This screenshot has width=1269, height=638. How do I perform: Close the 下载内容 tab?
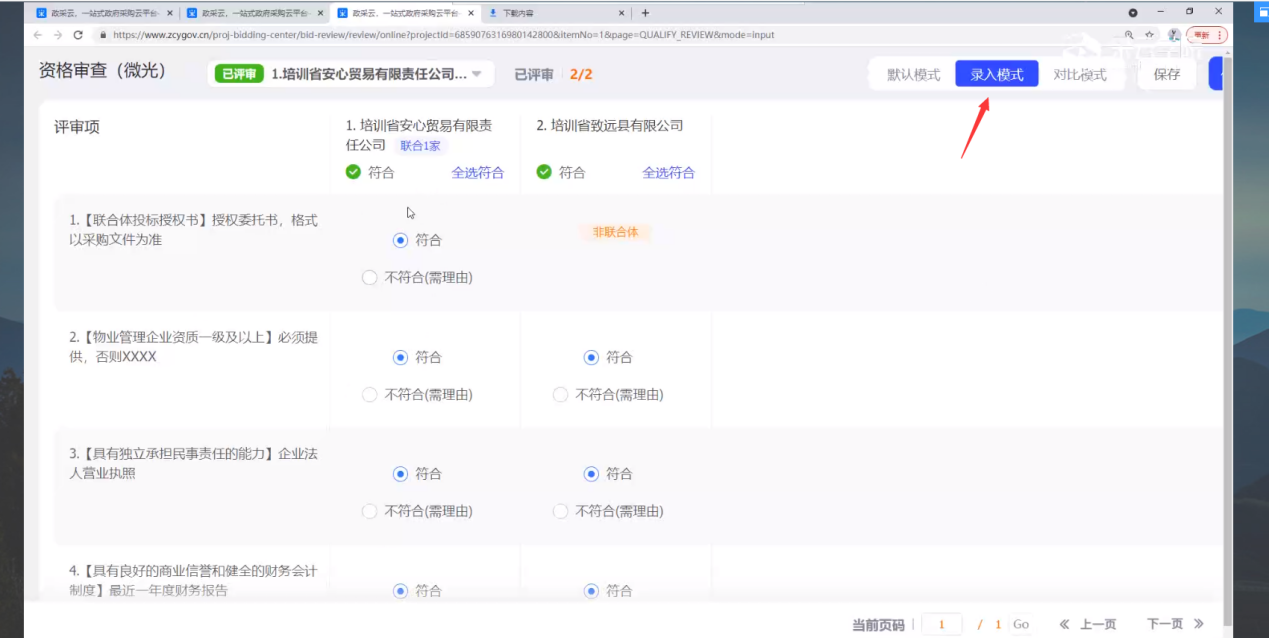(x=622, y=13)
